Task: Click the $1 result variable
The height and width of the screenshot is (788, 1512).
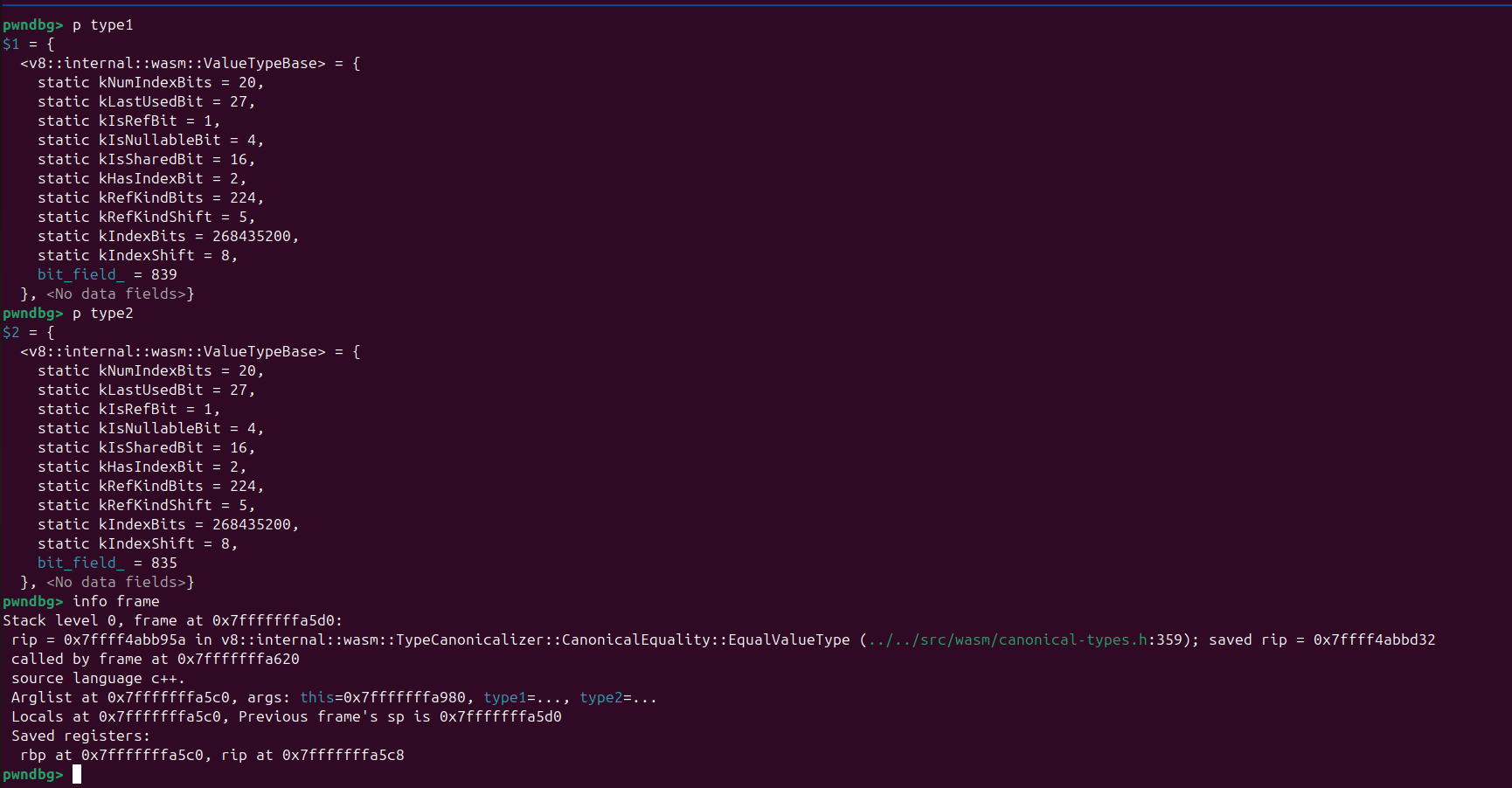Action: point(10,44)
